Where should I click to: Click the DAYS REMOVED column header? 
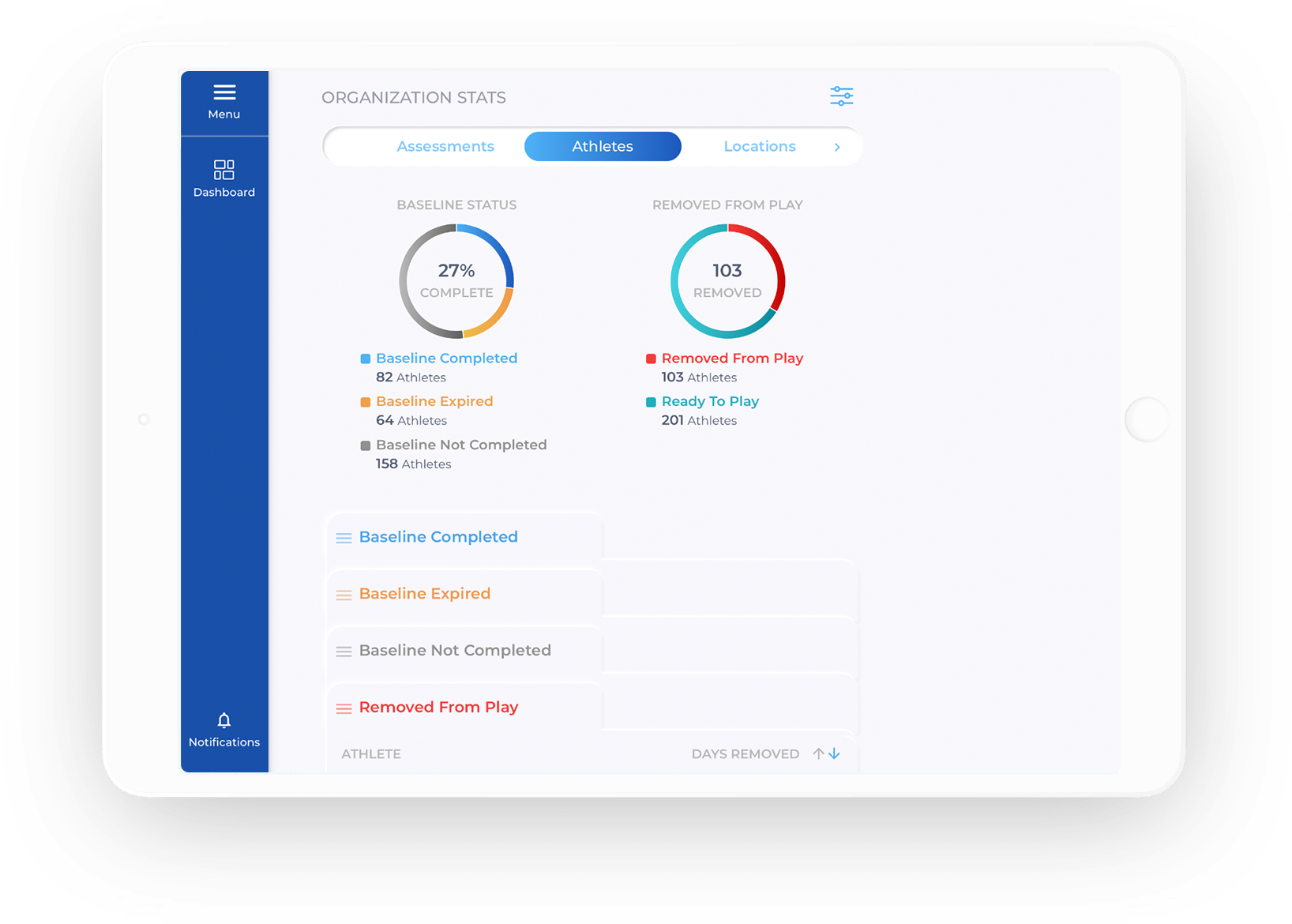click(x=746, y=754)
